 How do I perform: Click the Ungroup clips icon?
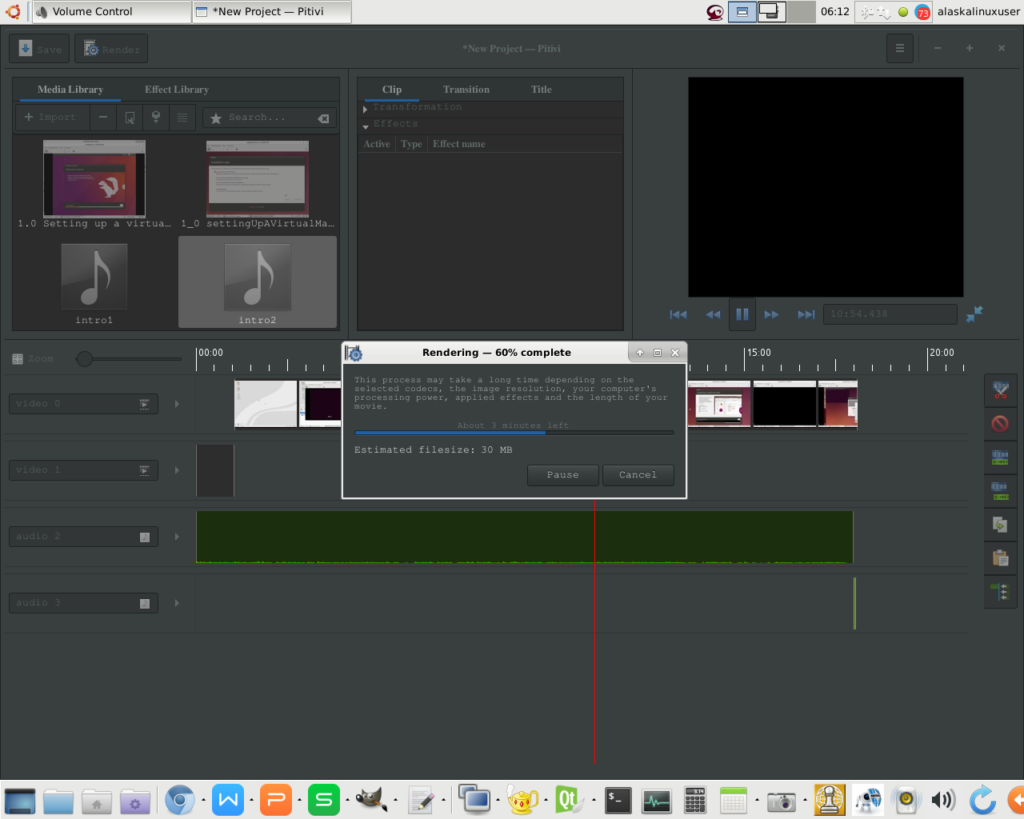coord(999,490)
